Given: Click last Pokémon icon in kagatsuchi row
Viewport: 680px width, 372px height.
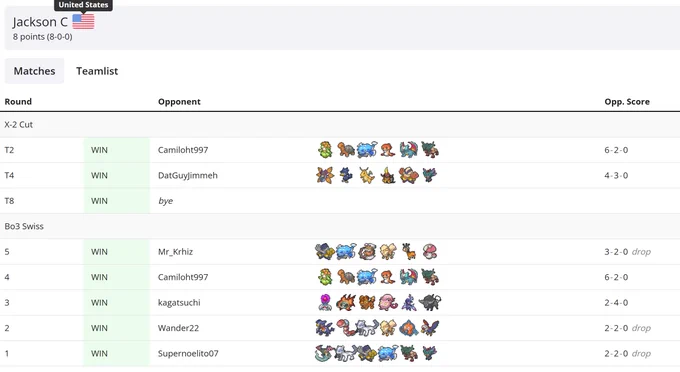Looking at the screenshot, I should 430,302.
